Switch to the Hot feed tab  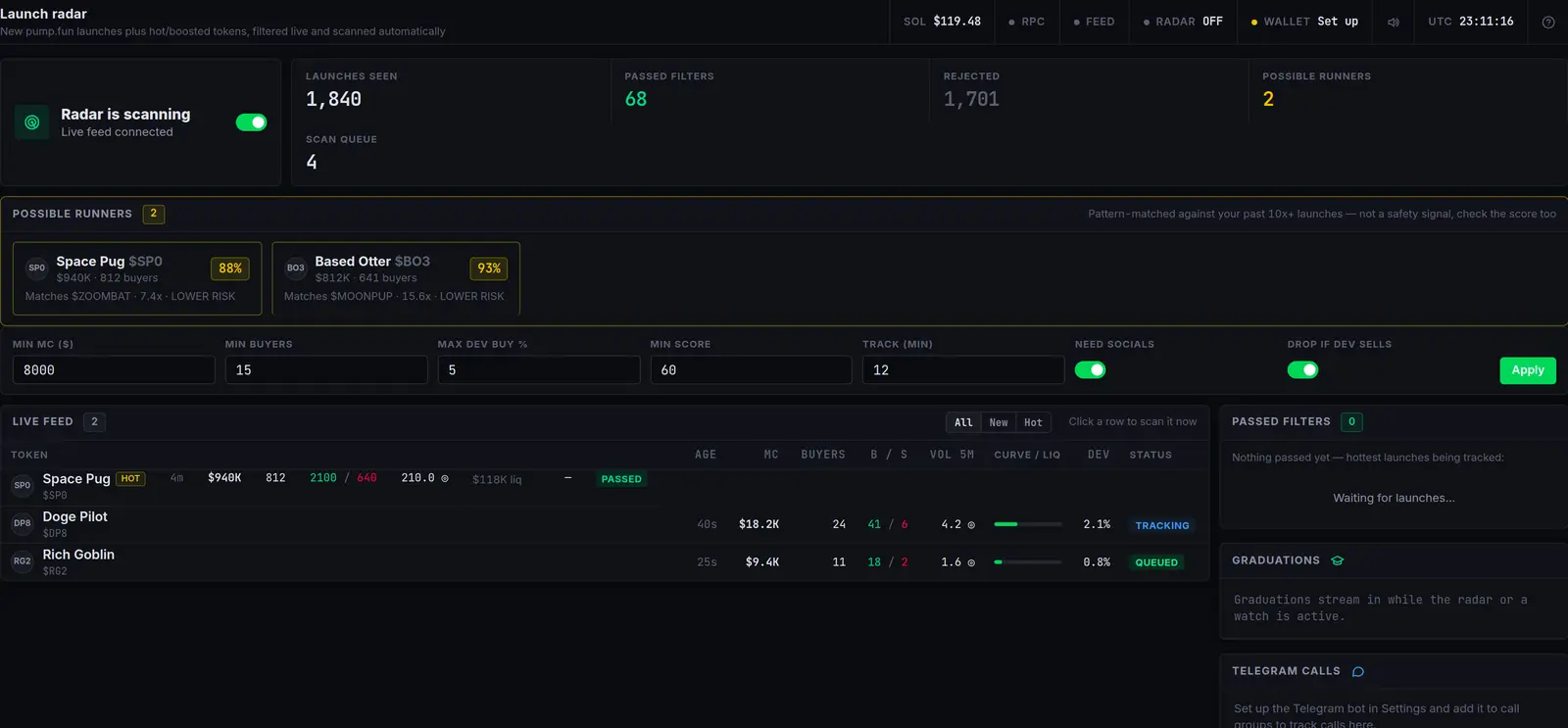click(1033, 422)
